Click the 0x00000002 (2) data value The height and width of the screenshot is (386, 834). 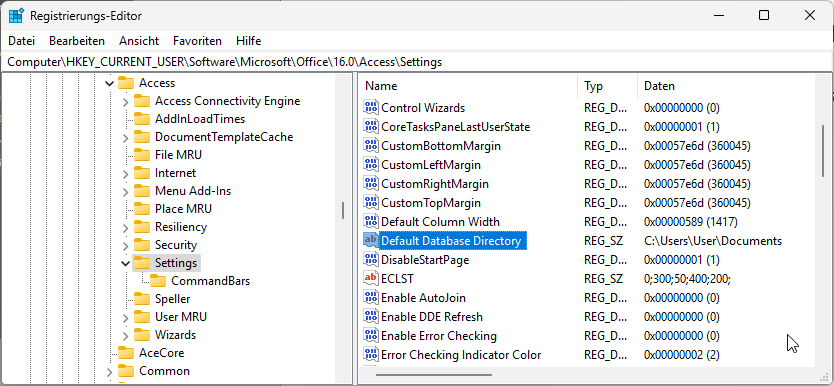click(681, 355)
